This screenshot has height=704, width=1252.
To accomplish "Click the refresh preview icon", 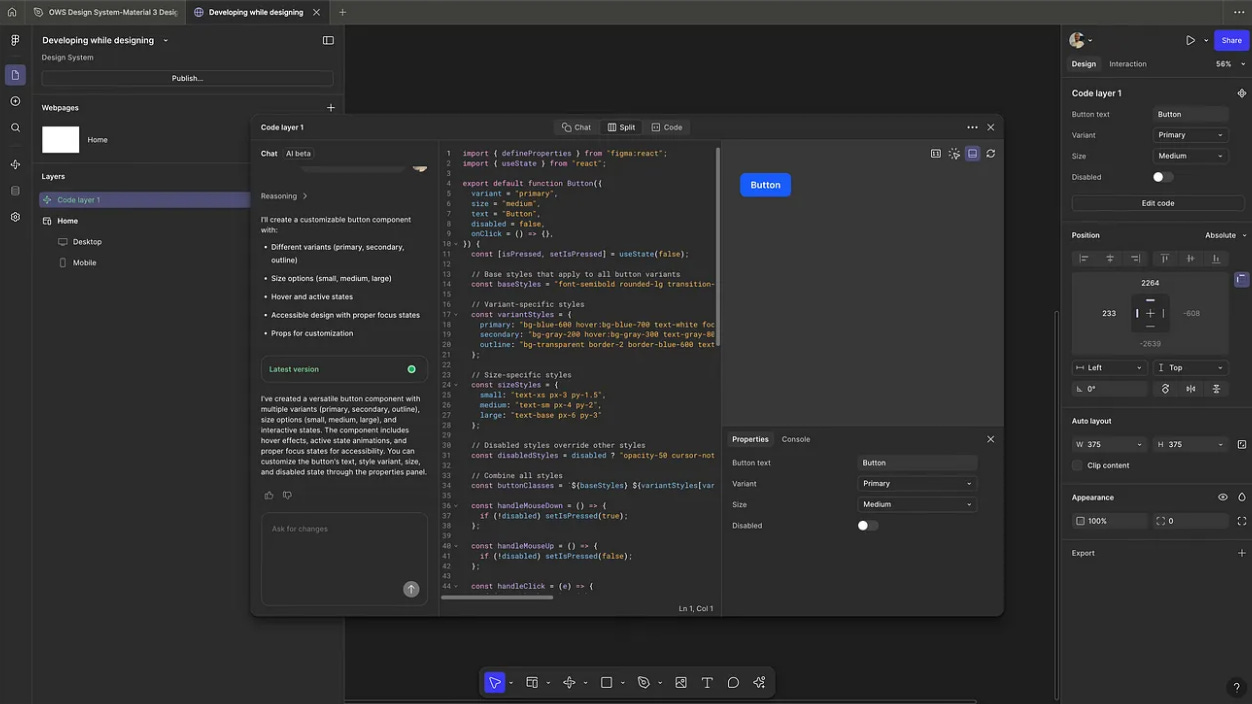I will tap(990, 154).
